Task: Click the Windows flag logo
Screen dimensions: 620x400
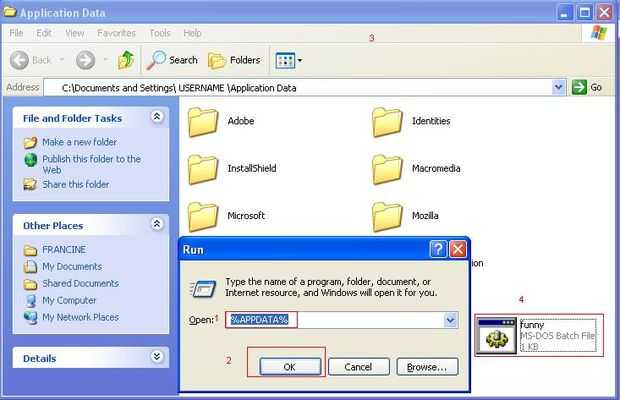Action: pos(599,33)
